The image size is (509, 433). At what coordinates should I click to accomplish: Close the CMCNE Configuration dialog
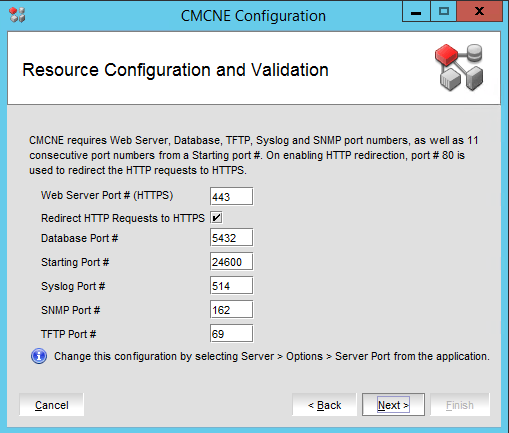coord(480,12)
